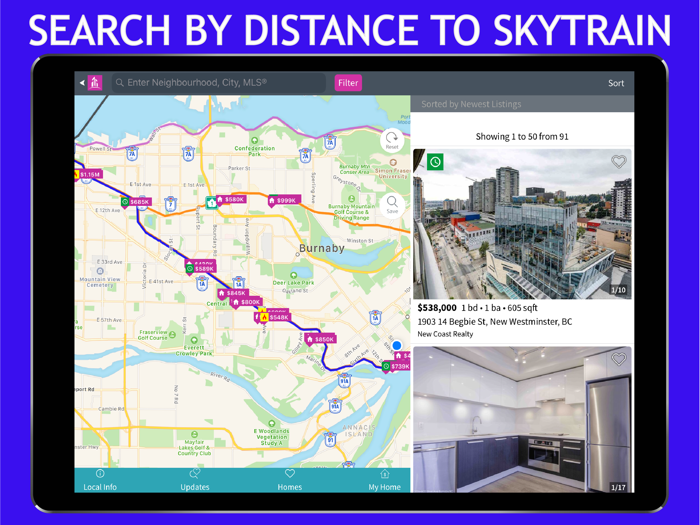This screenshot has height=525, width=700.
Task: Go to the Homes tab
Action: pyautogui.click(x=290, y=480)
